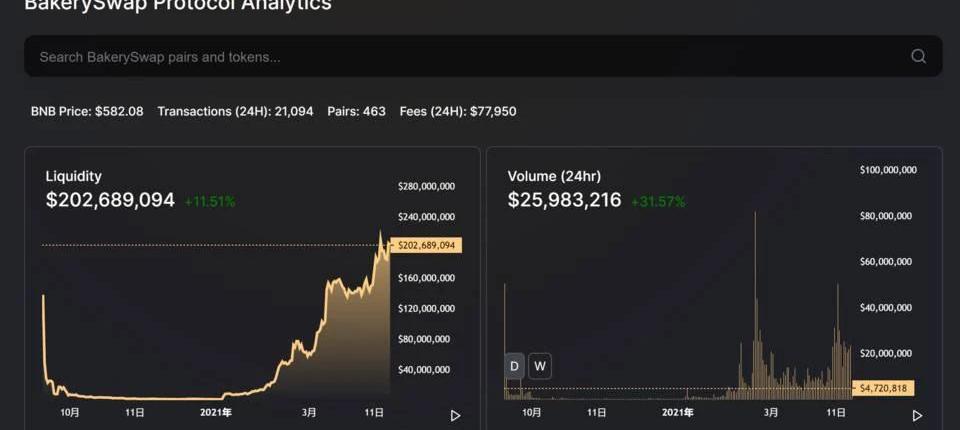Viewport: 960px width, 430px height.
Task: Click the $4,720,818 volume marker tag
Action: (x=883, y=388)
